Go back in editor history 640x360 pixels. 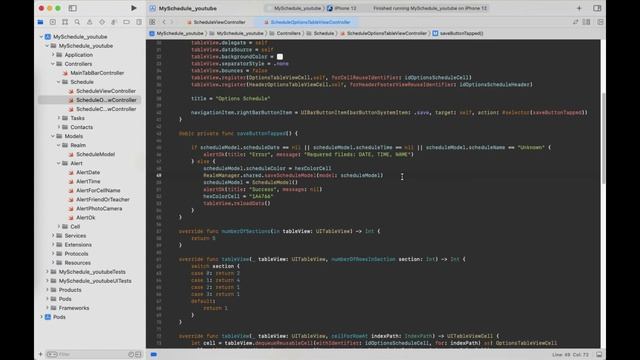pyautogui.click(x=164, y=22)
